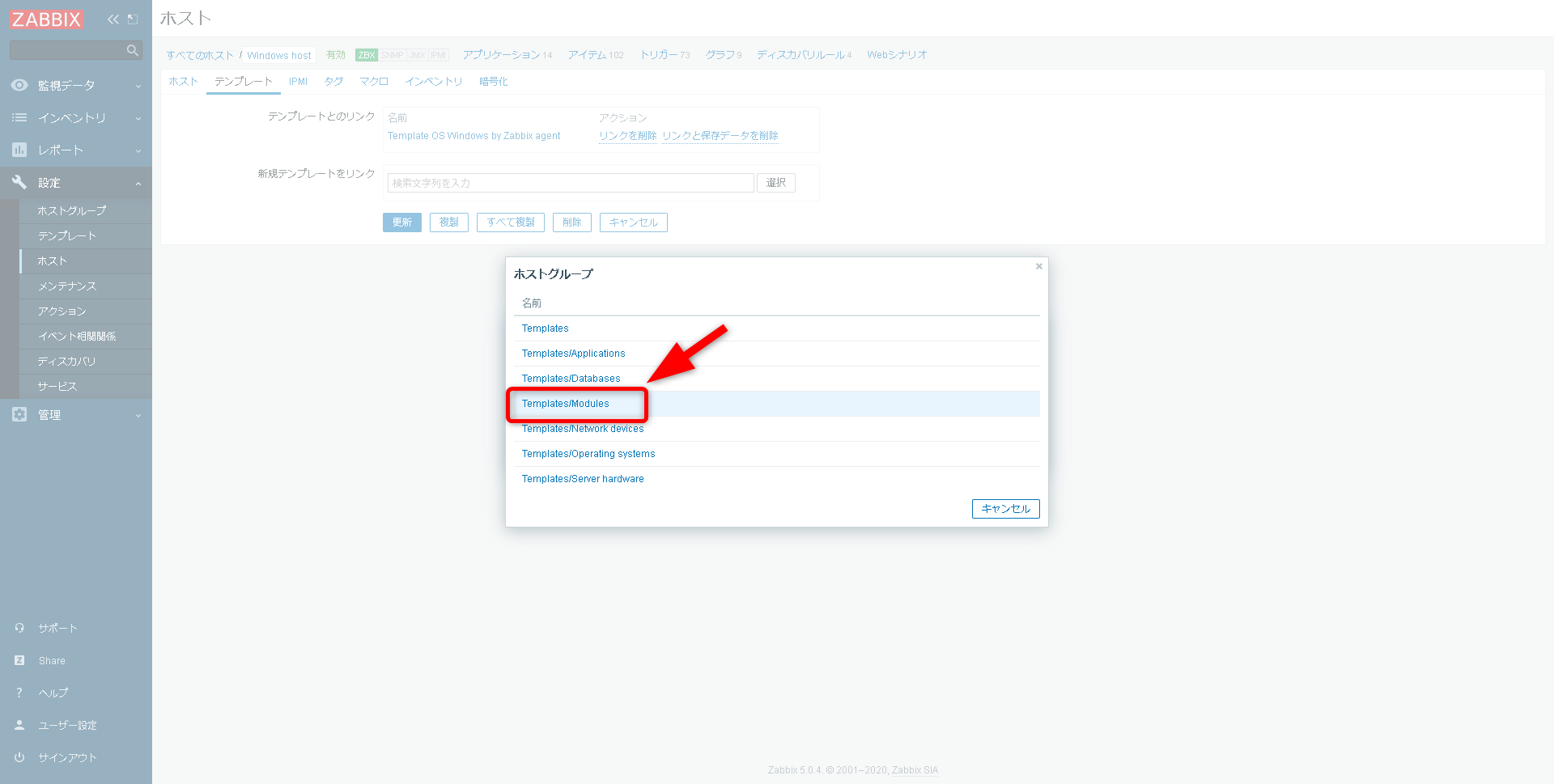Expand the 管理 menu chevron
This screenshot has height=784, width=1554.
point(138,415)
